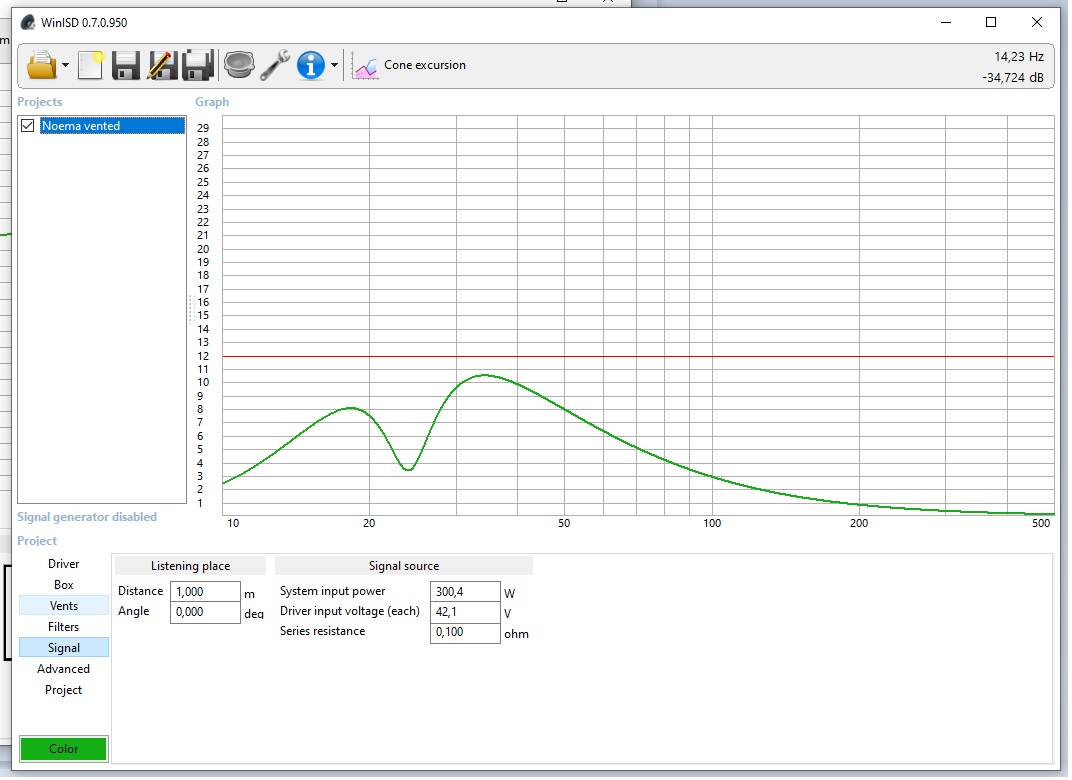Click the System input power field
This screenshot has height=780, width=1072.
pos(464,592)
